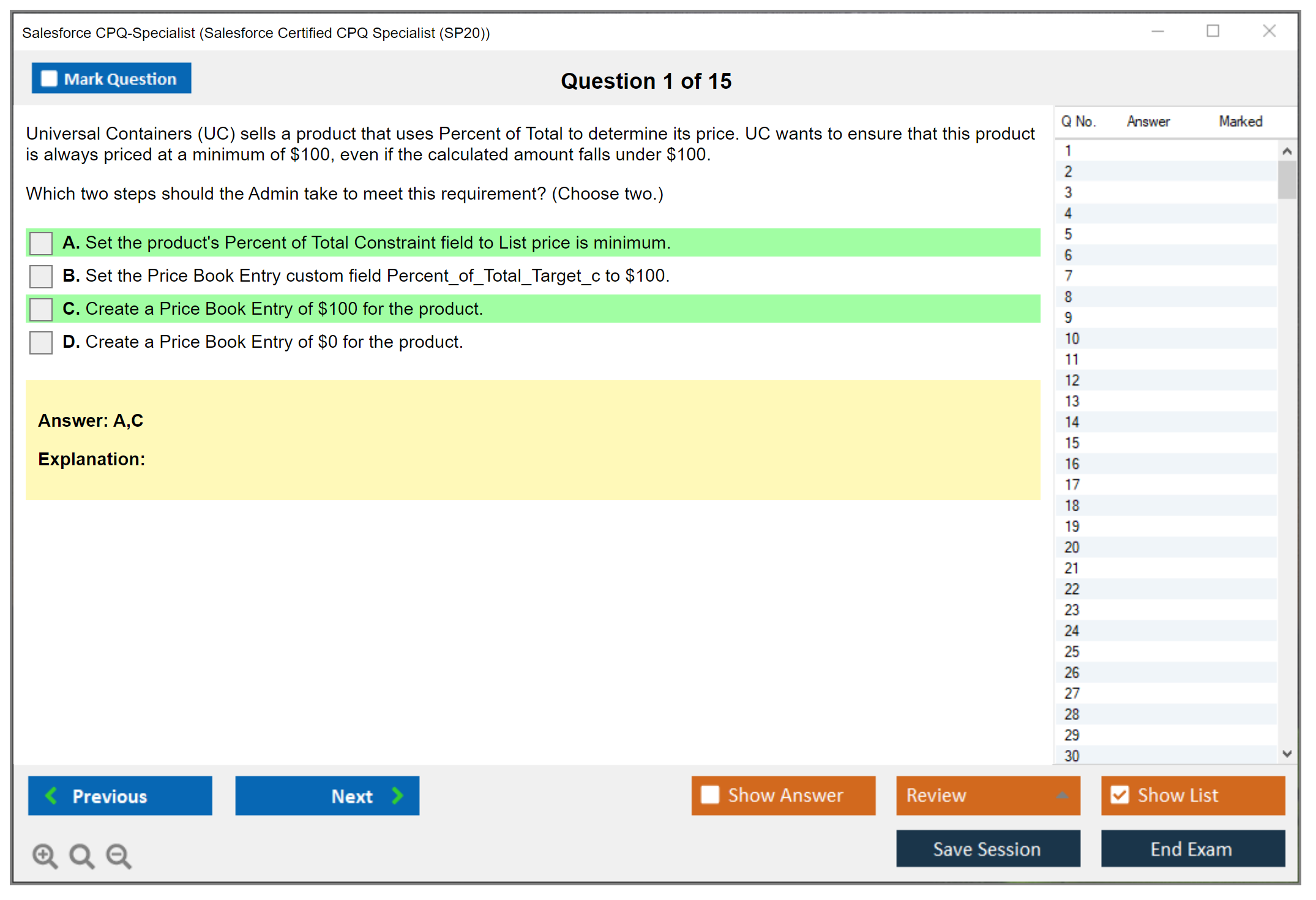Maximize the exam window
1316x900 pixels.
point(1213,31)
